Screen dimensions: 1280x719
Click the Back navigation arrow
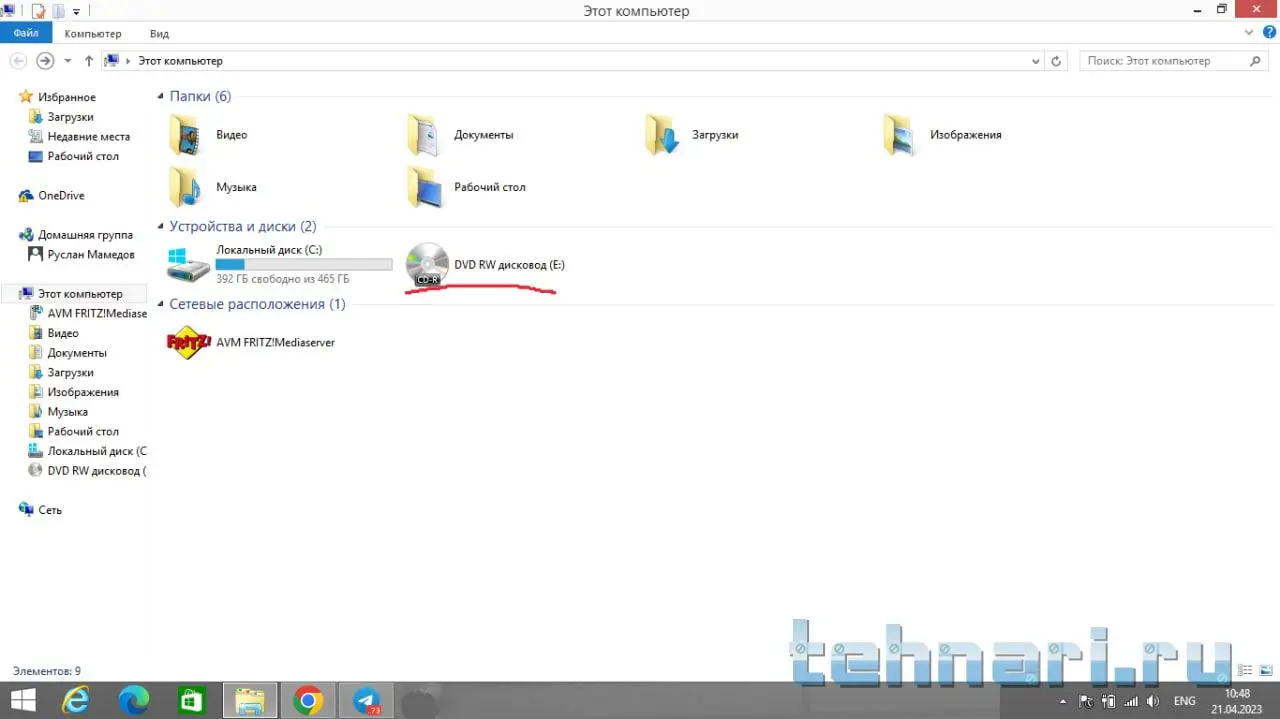click(18, 61)
